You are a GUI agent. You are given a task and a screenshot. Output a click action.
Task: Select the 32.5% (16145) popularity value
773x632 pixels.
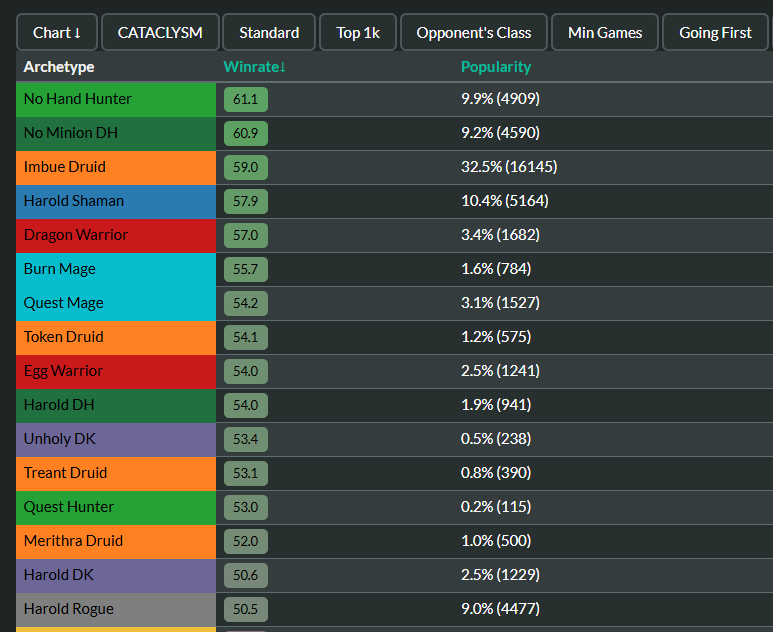[509, 167]
